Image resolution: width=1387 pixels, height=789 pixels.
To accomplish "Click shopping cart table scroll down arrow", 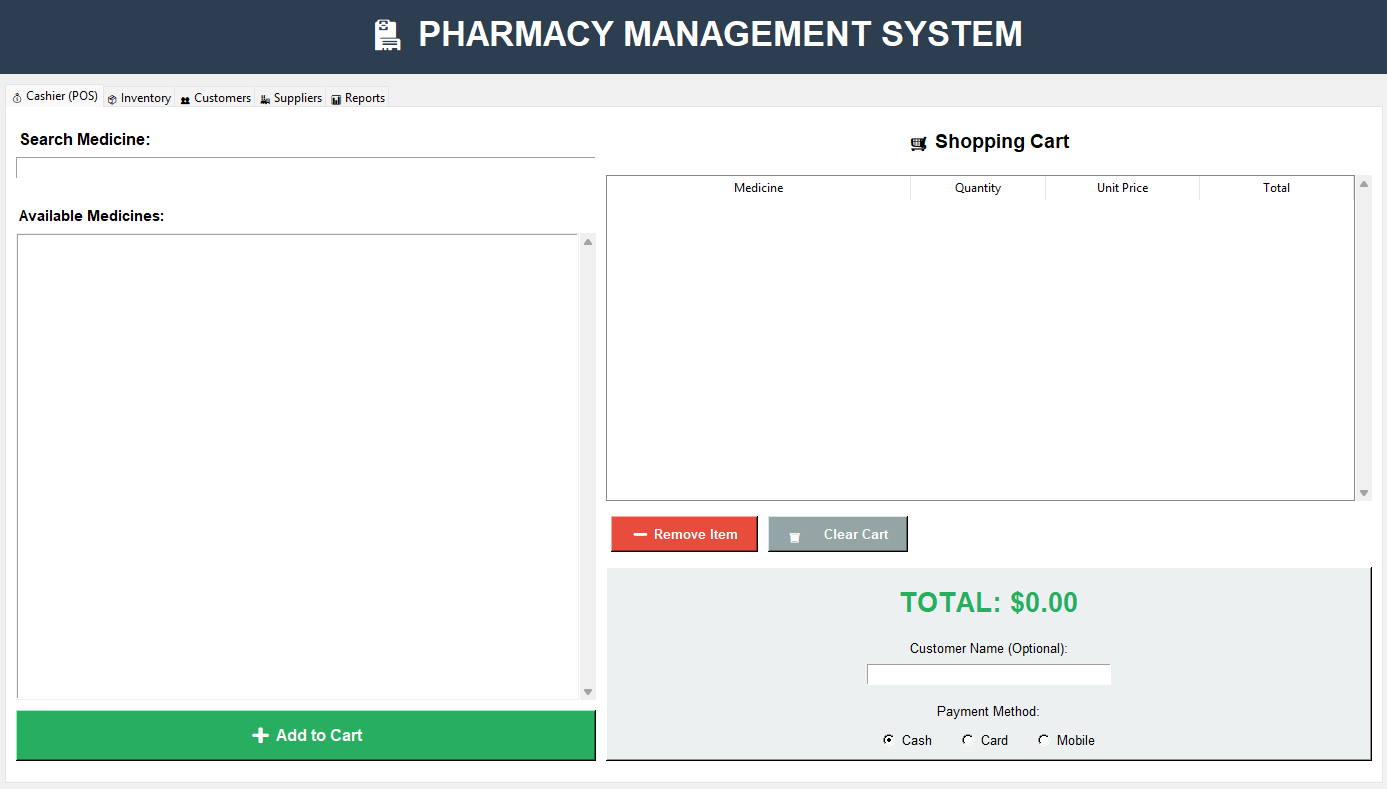I will point(1364,492).
